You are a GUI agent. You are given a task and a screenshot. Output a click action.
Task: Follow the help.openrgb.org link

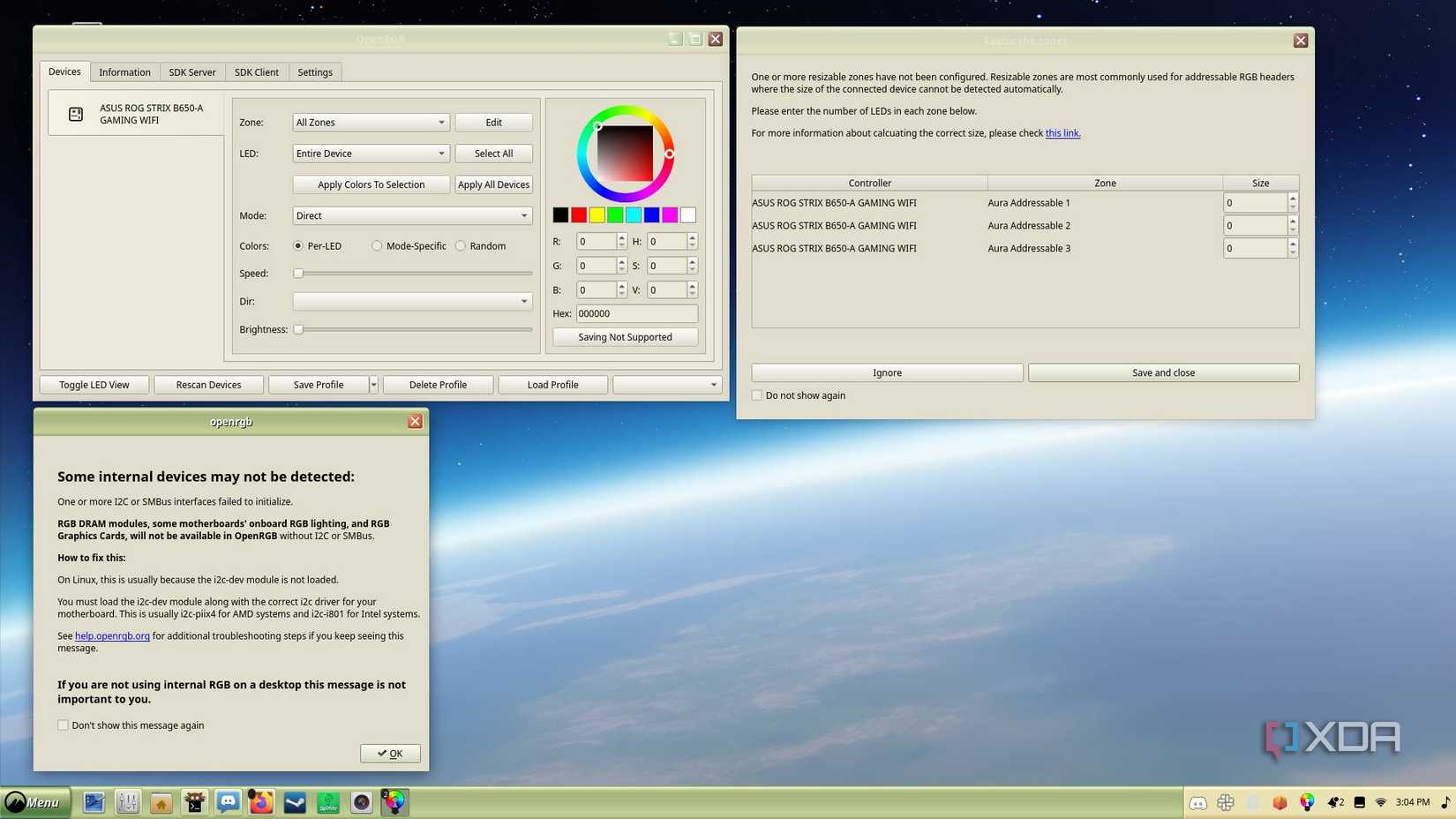pyautogui.click(x=112, y=635)
